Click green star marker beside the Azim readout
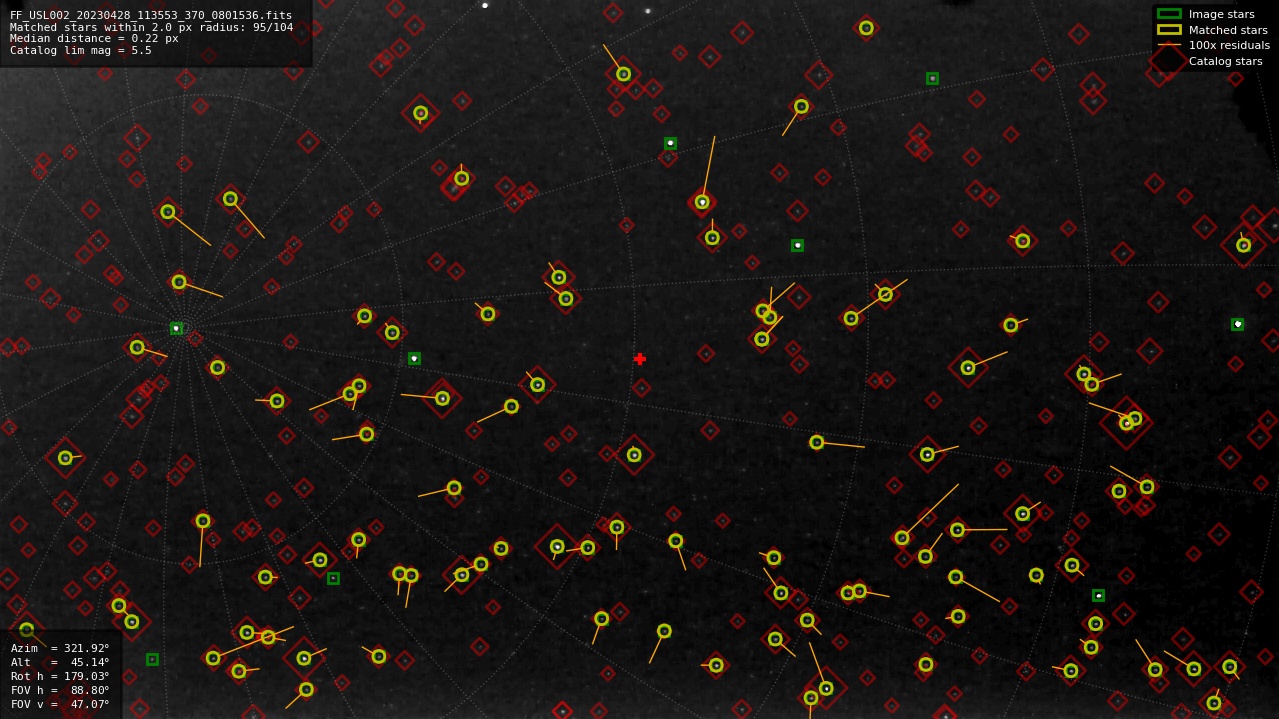1279x719 pixels. pyautogui.click(x=152, y=659)
